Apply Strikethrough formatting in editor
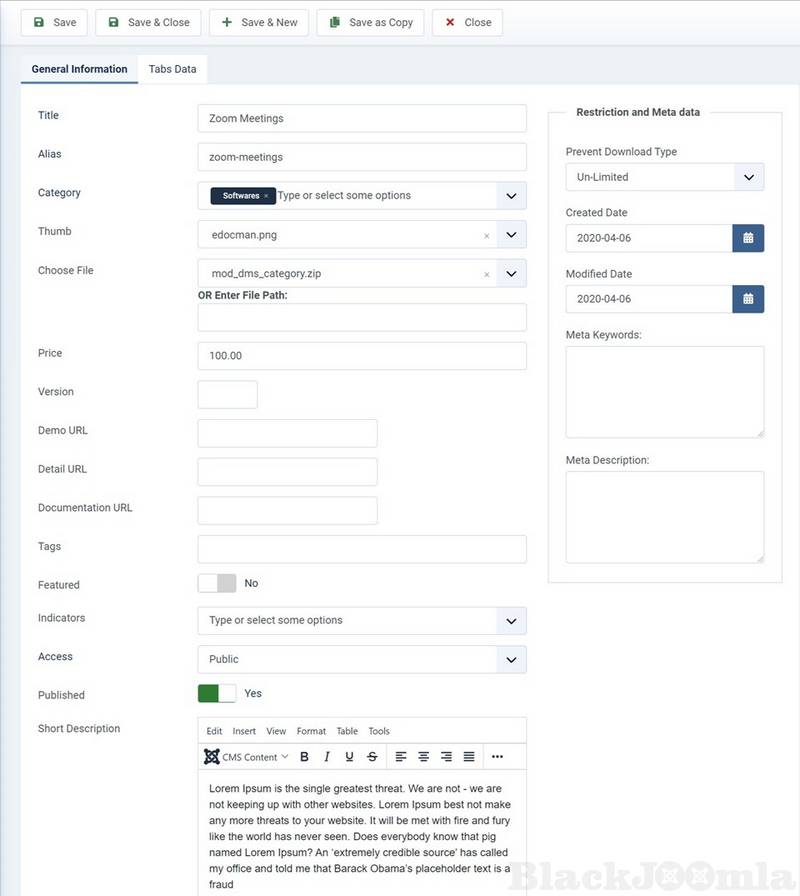 click(x=372, y=757)
